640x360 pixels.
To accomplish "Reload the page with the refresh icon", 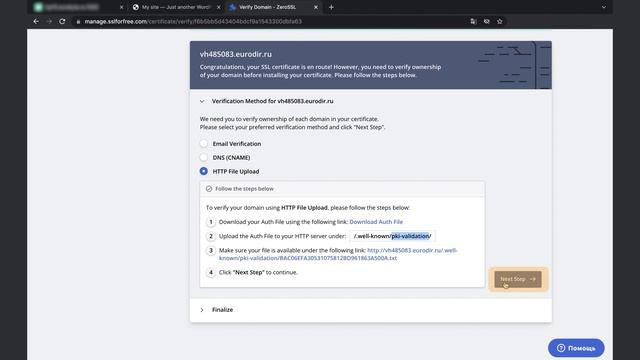I will point(62,21).
